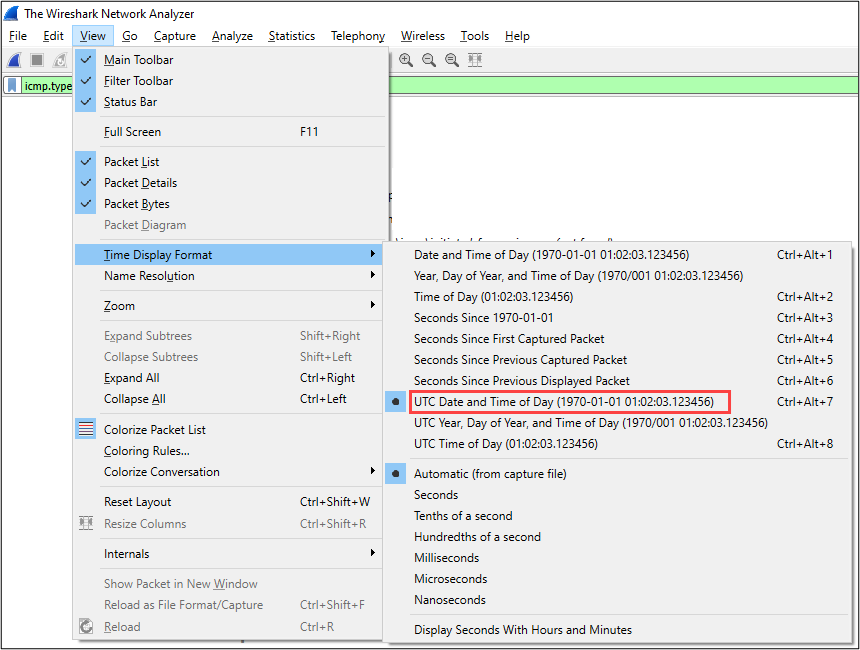Click the zoom in magnifier icon

[406, 60]
